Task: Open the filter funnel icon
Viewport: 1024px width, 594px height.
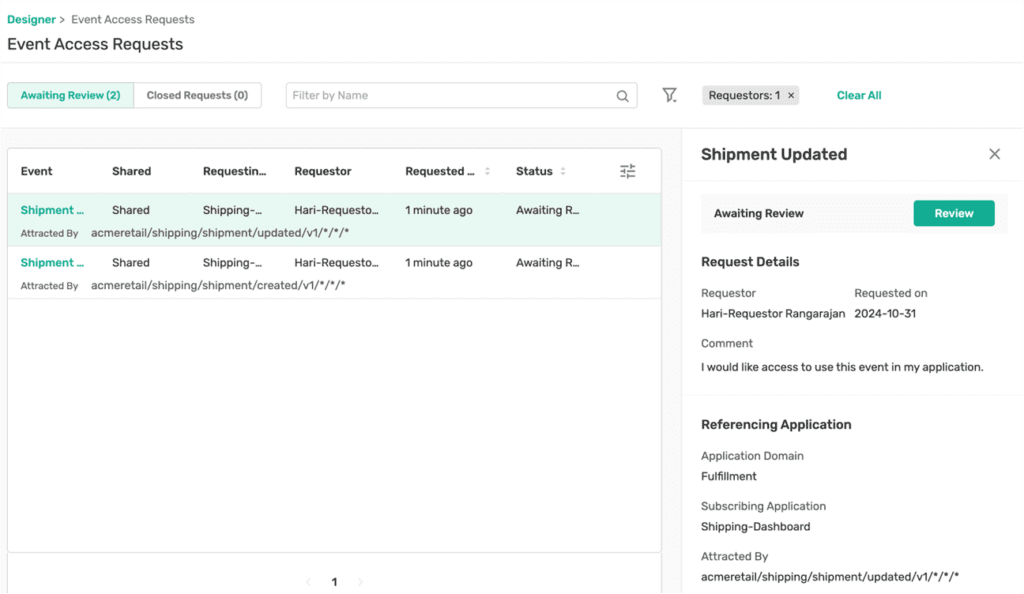Action: (x=670, y=95)
